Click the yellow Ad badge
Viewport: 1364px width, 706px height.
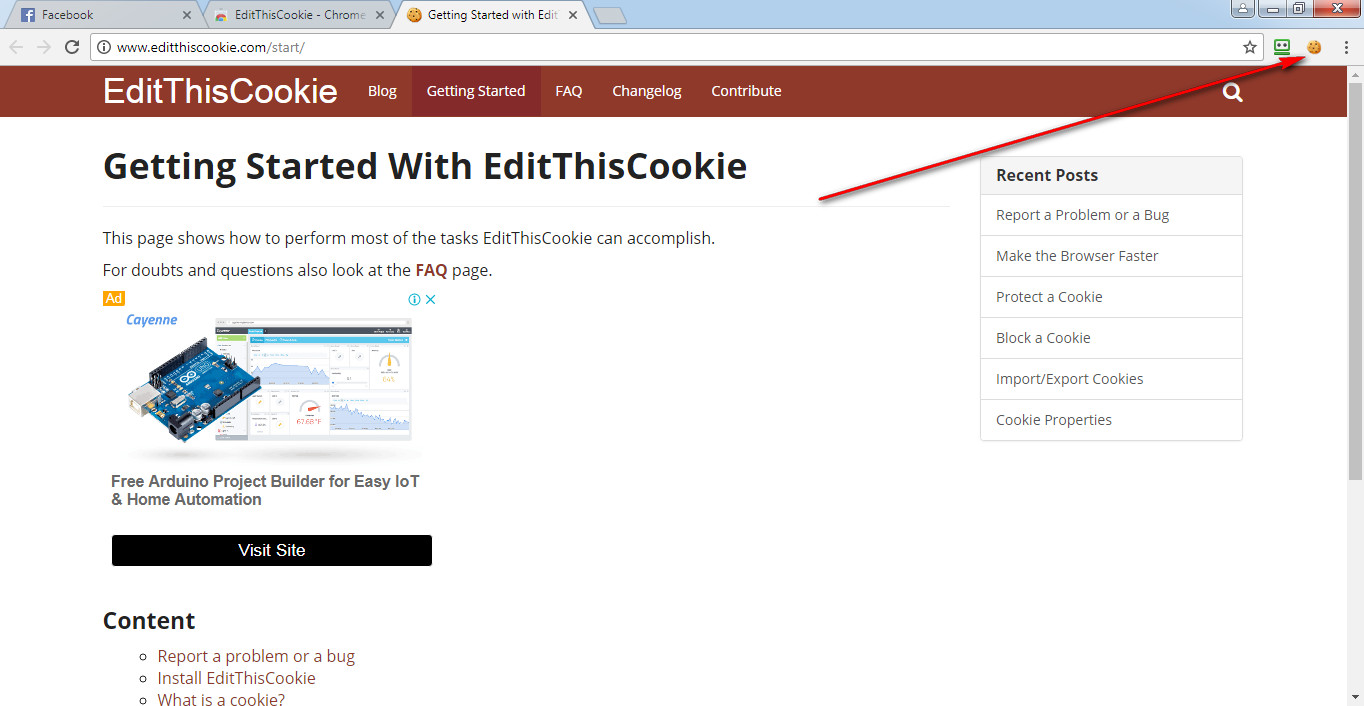[114, 299]
